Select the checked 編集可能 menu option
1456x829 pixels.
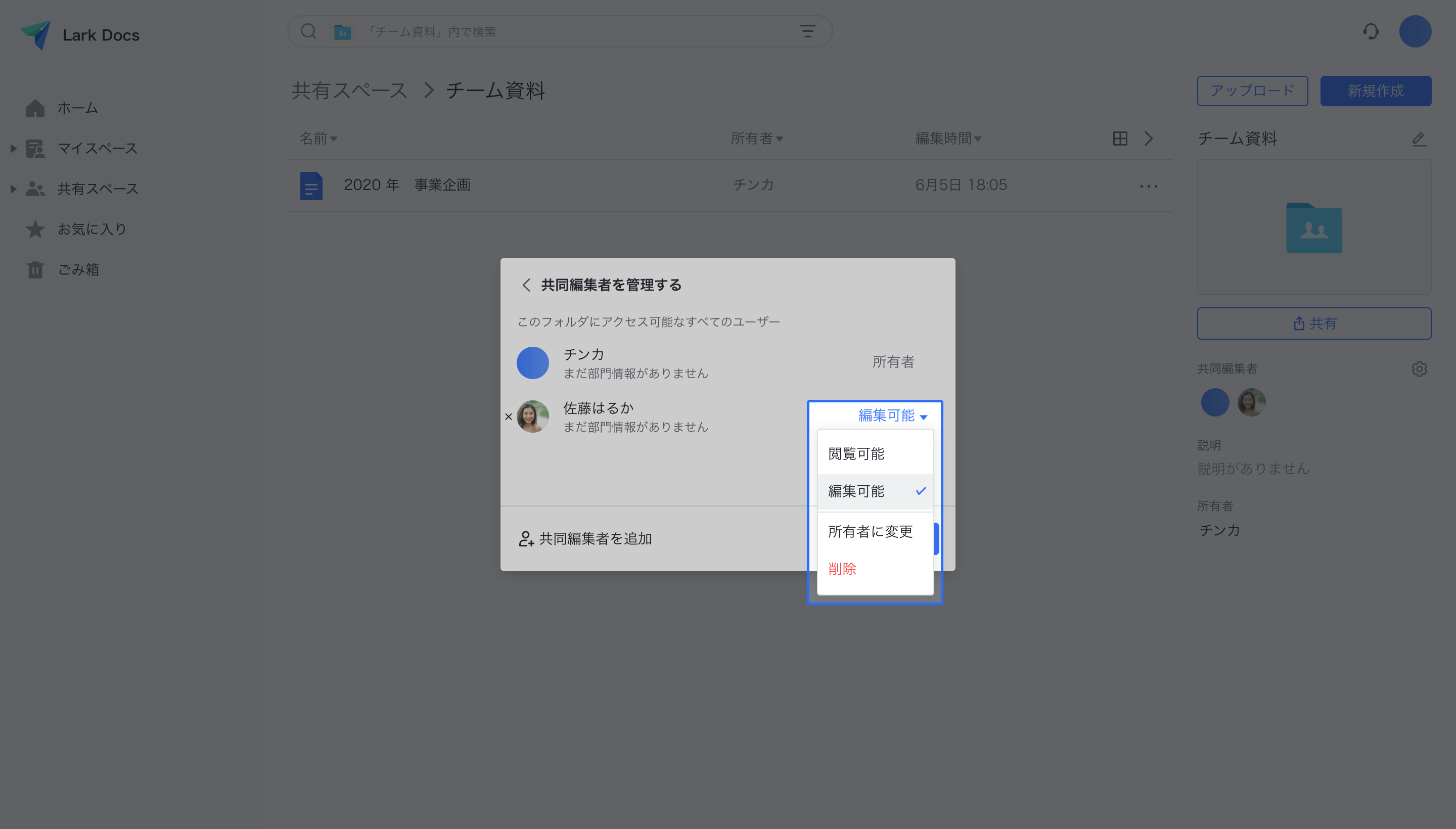(x=875, y=491)
